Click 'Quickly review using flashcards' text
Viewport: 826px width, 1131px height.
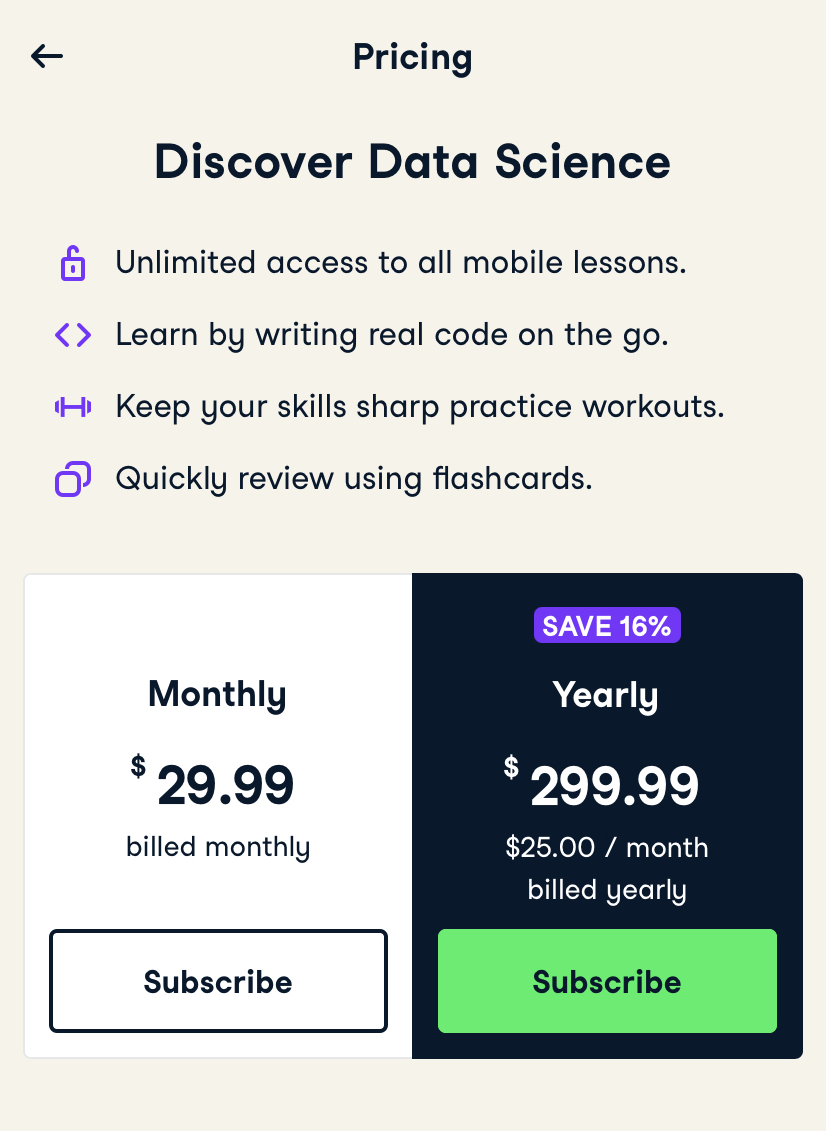click(354, 479)
